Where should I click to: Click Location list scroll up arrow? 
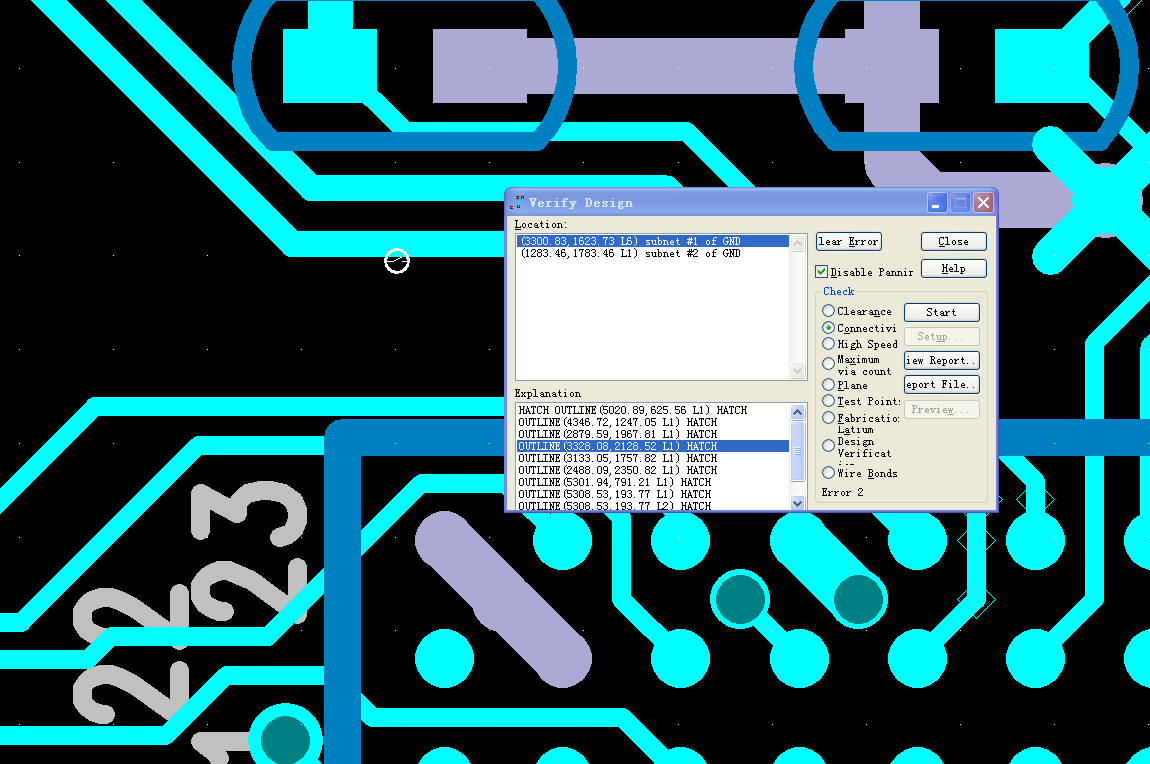(798, 243)
